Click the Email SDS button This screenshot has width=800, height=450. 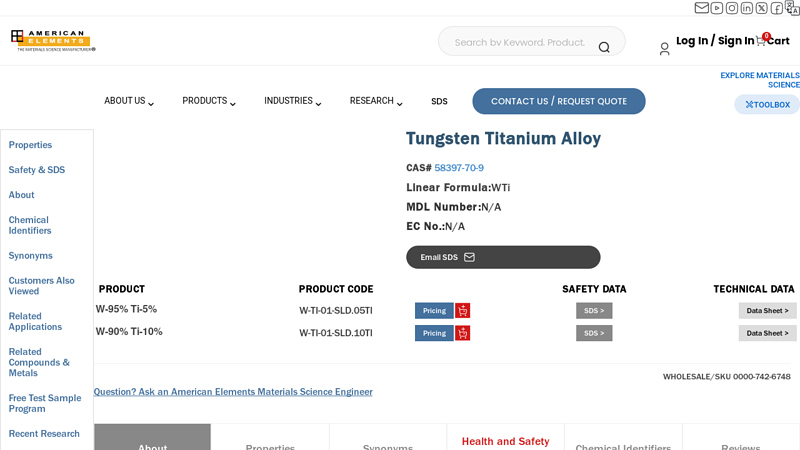[x=503, y=257]
